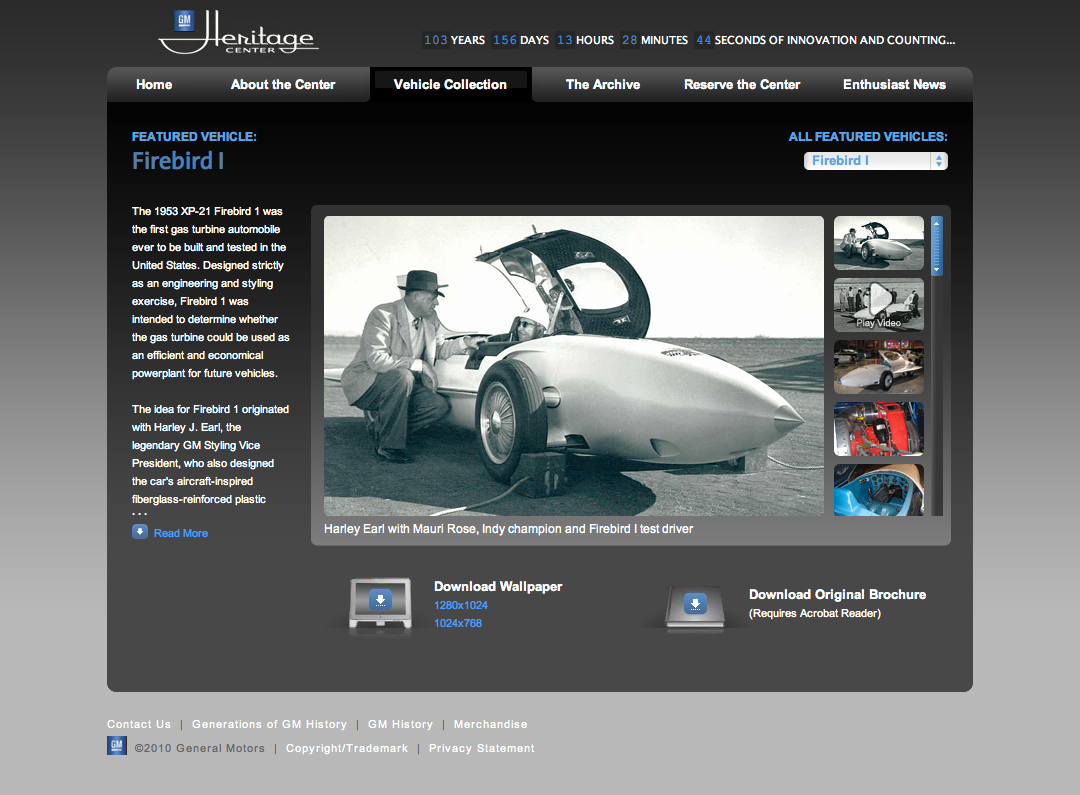
Task: Click the blue Read More arrow icon
Action: [140, 532]
